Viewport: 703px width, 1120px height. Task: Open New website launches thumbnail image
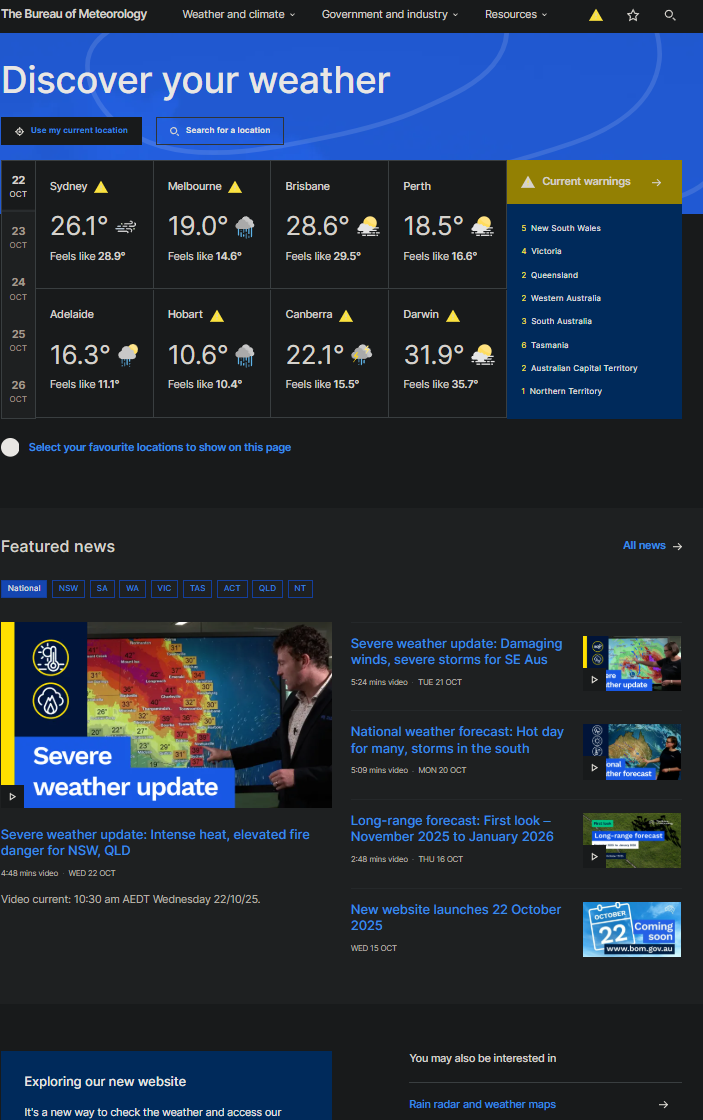(632, 929)
